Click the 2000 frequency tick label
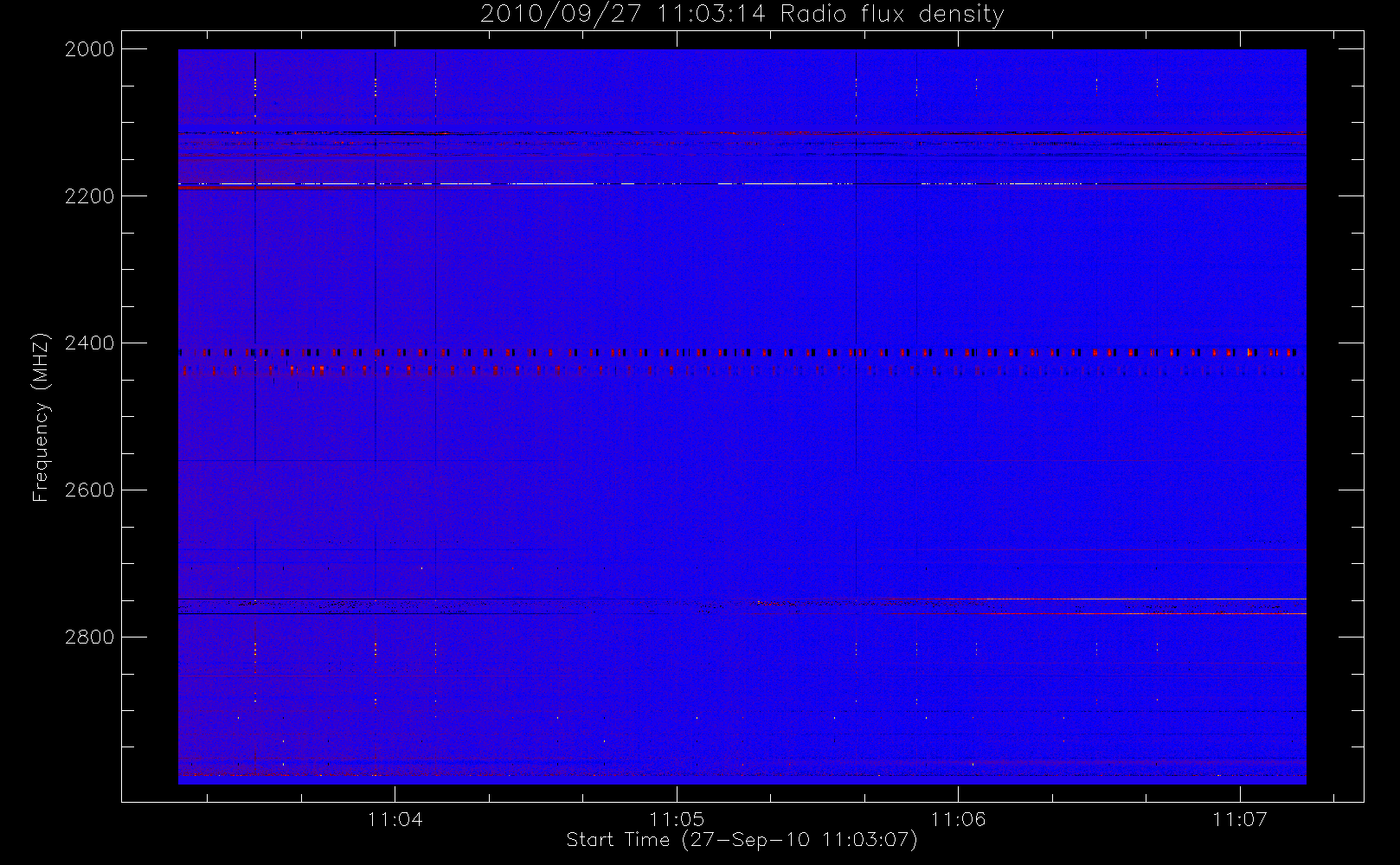The image size is (1400, 865). [x=90, y=49]
